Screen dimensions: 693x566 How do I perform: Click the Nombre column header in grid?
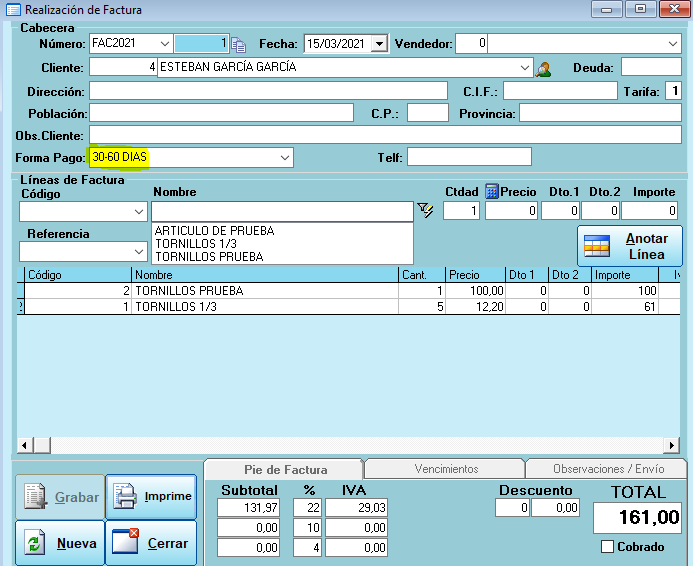[265, 275]
